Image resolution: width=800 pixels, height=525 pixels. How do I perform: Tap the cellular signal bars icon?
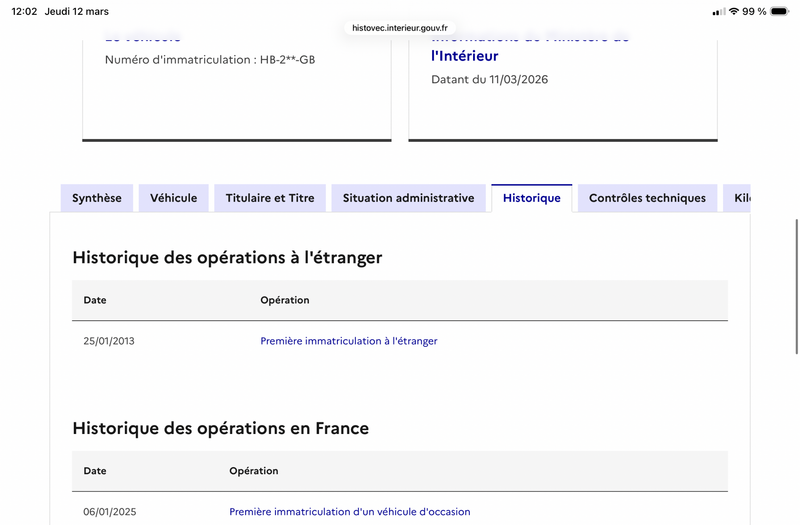click(718, 11)
